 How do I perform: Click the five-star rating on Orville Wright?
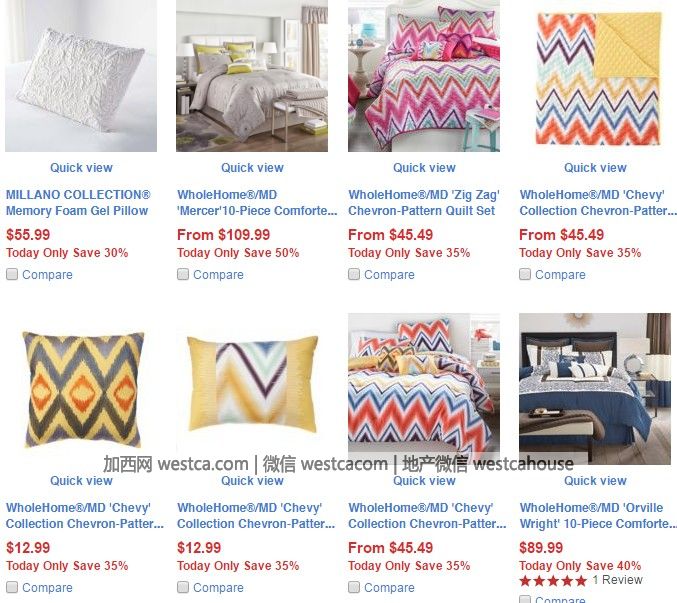click(553, 581)
